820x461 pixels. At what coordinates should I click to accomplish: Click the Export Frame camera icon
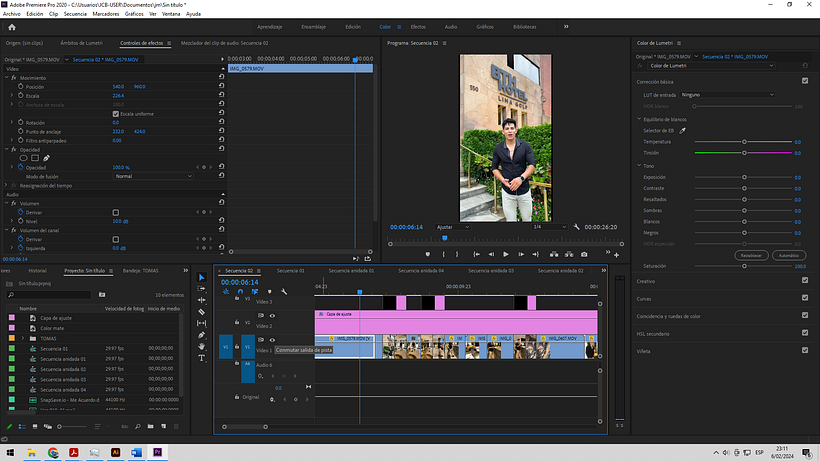point(584,255)
